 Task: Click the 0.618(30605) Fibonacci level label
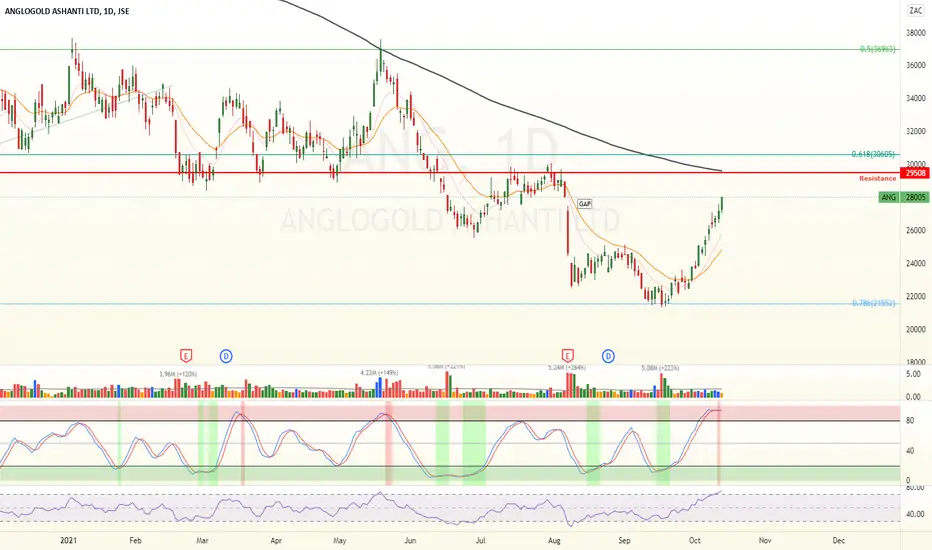click(873, 154)
